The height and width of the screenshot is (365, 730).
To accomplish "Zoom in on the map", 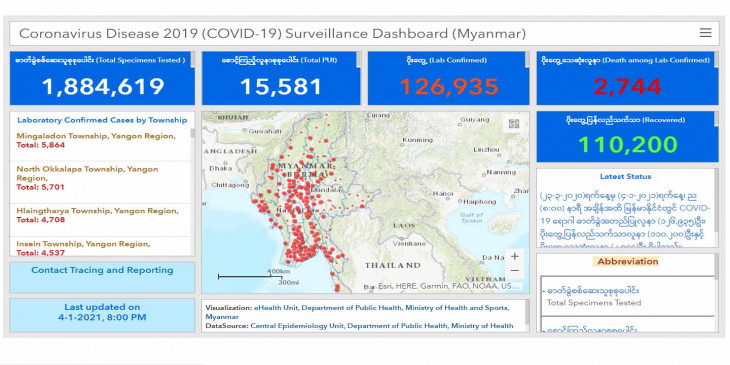I will (514, 257).
